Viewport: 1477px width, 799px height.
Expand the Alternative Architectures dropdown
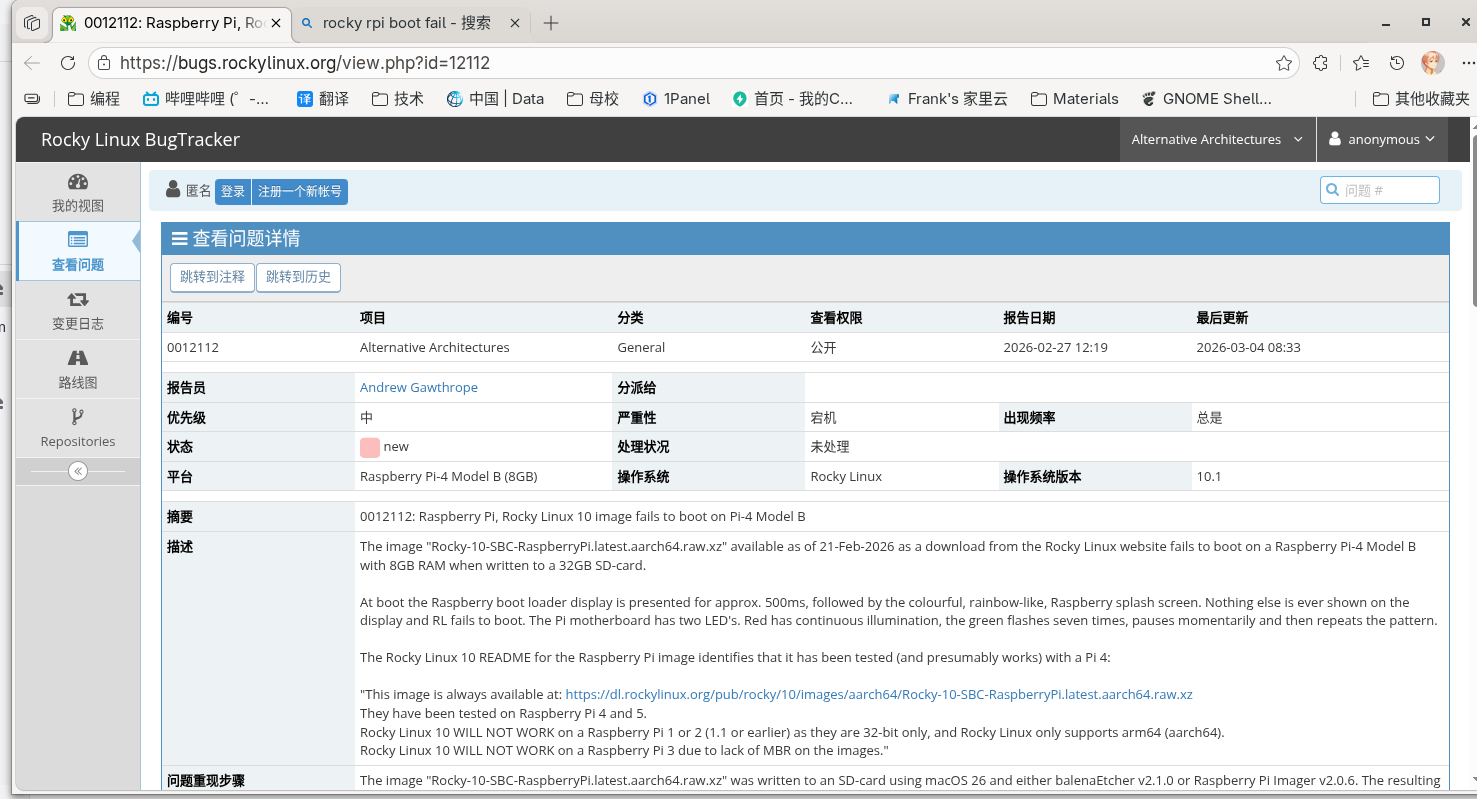[x=1217, y=139]
